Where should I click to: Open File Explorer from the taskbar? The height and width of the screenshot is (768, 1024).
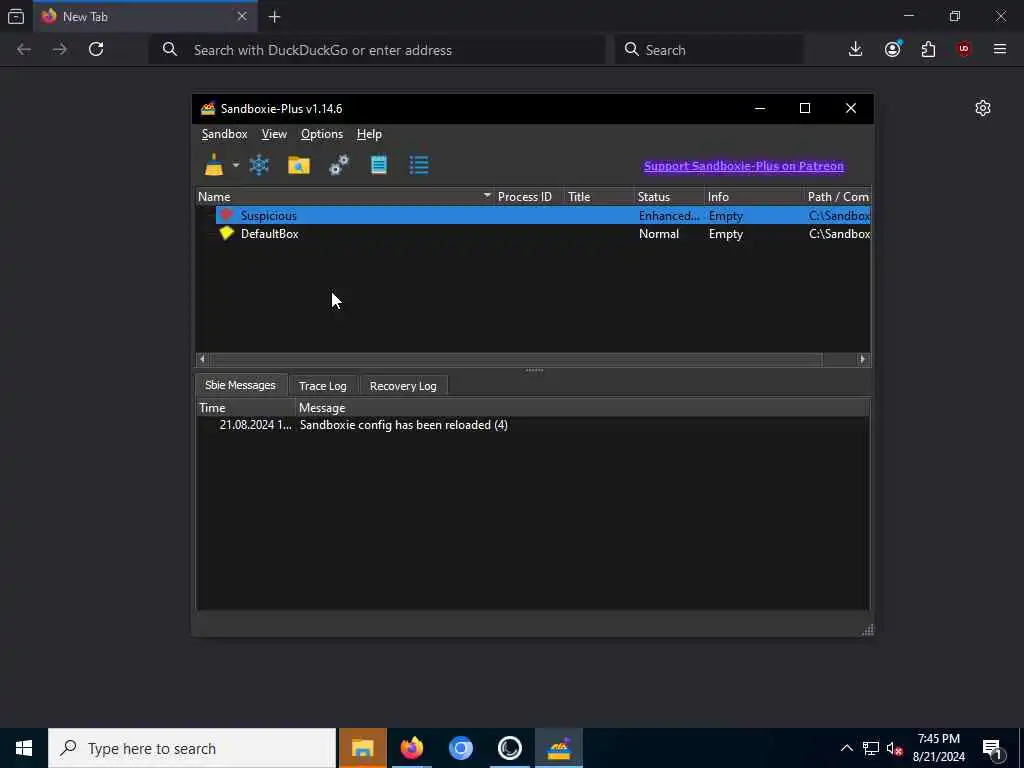[x=362, y=748]
